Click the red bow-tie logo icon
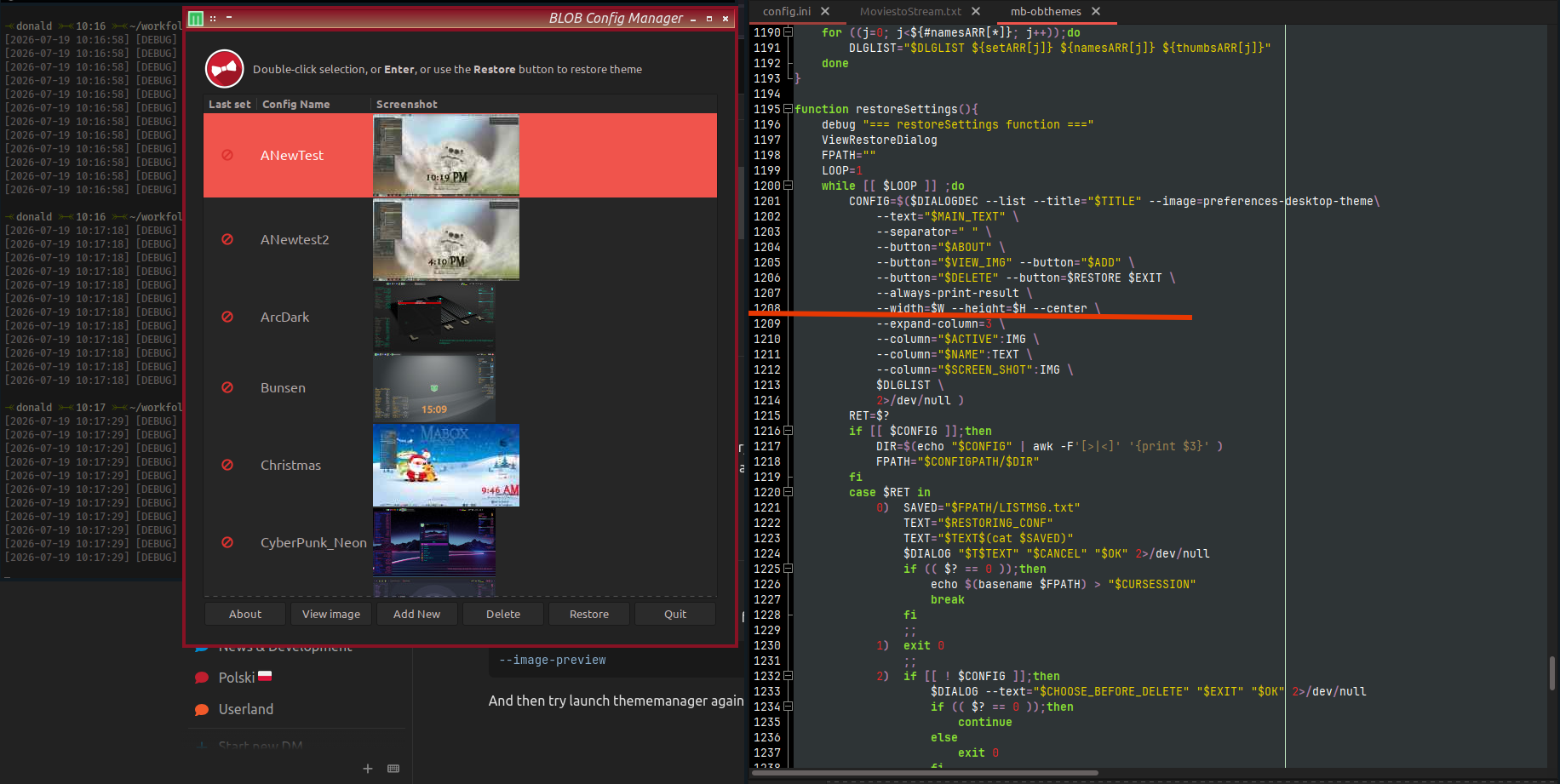1560x784 pixels. [x=225, y=69]
